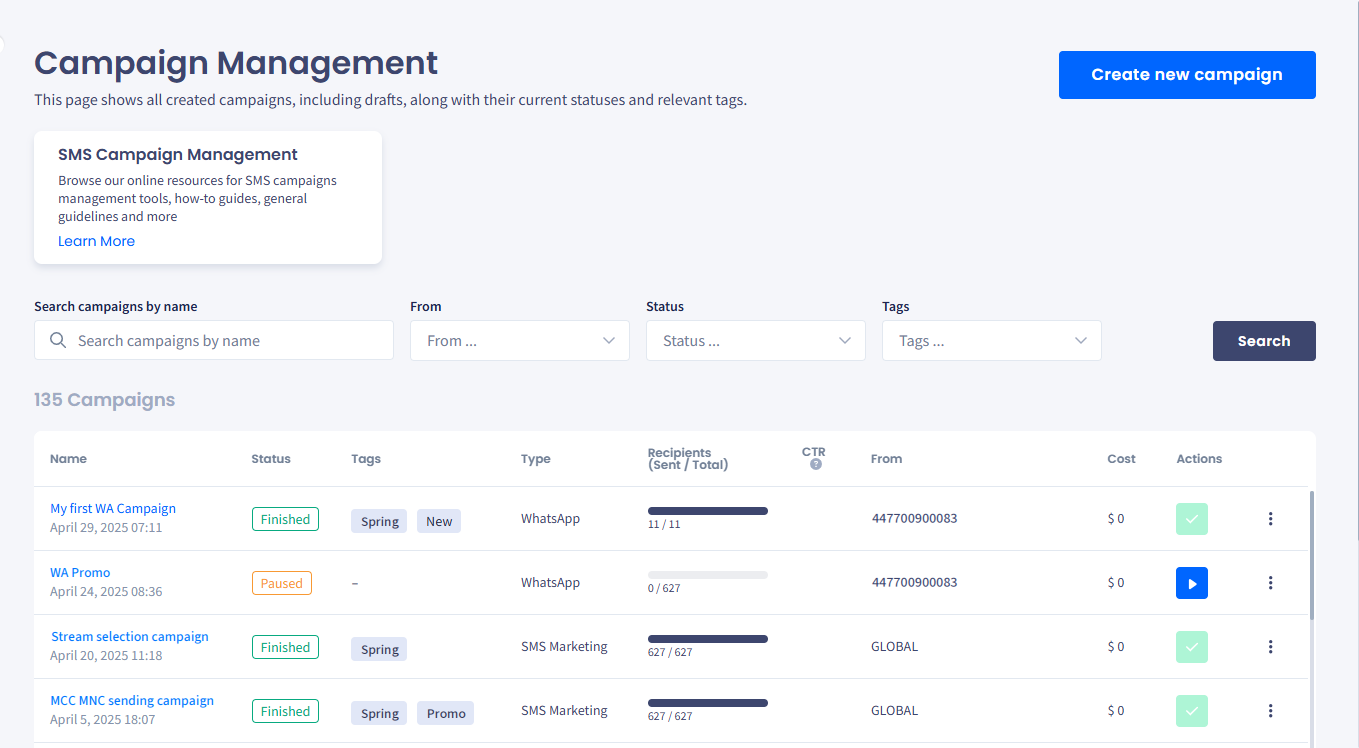Click the 11 / 11 recipients count

tap(664, 524)
